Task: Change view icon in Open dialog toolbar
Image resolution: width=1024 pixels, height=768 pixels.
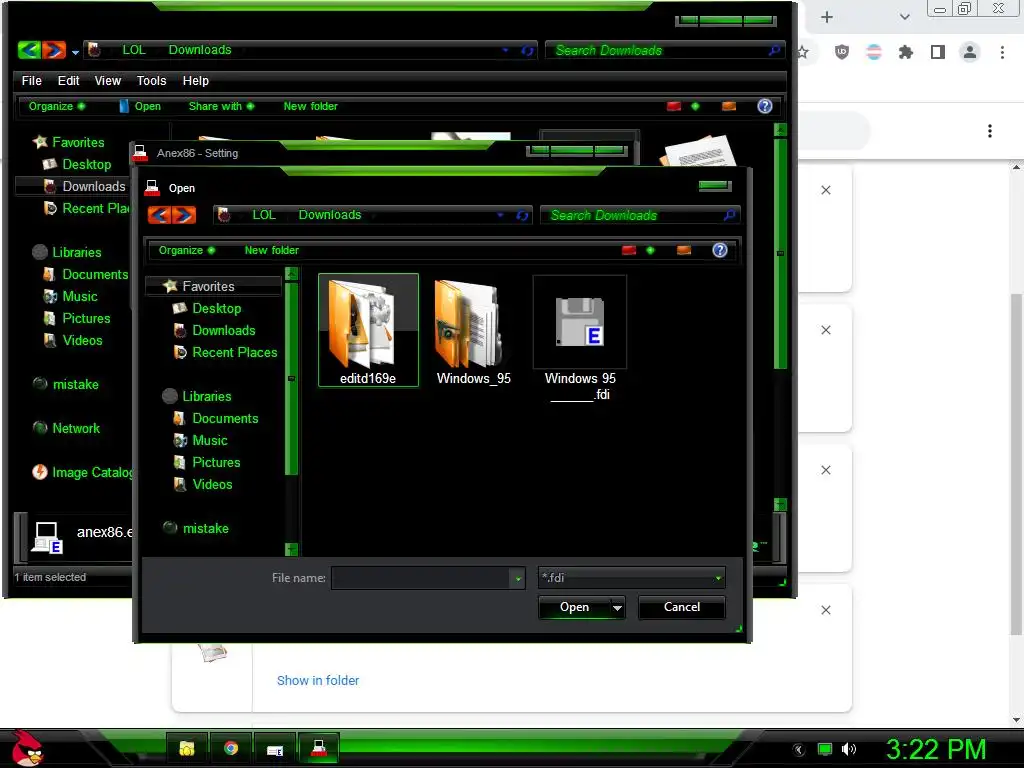Action: pos(629,250)
